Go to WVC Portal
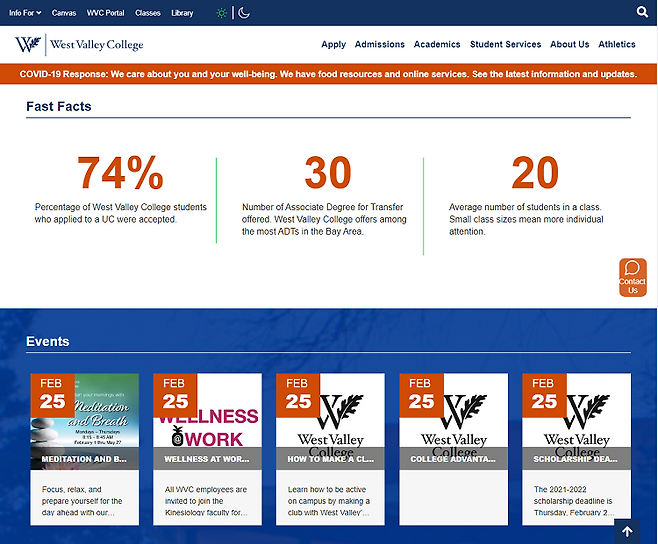Image resolution: width=658 pixels, height=544 pixels. tap(105, 13)
